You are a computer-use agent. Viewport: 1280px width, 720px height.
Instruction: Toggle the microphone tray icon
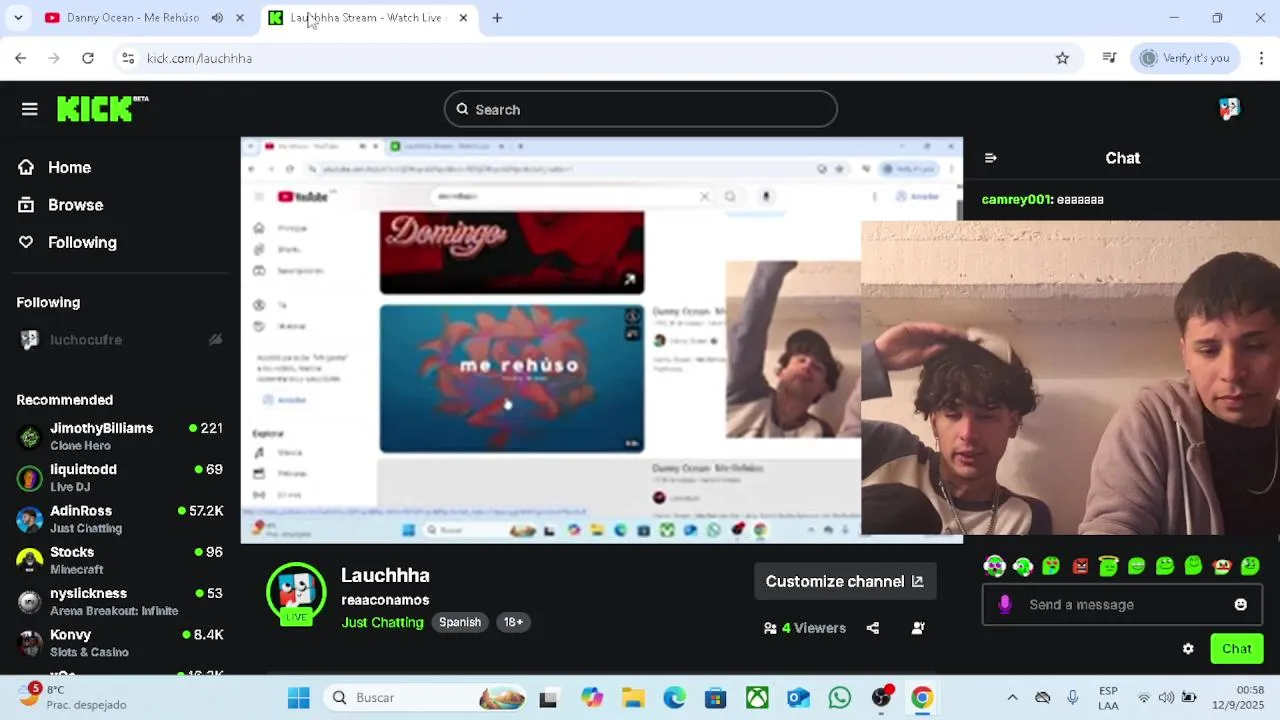[x=1072, y=698]
